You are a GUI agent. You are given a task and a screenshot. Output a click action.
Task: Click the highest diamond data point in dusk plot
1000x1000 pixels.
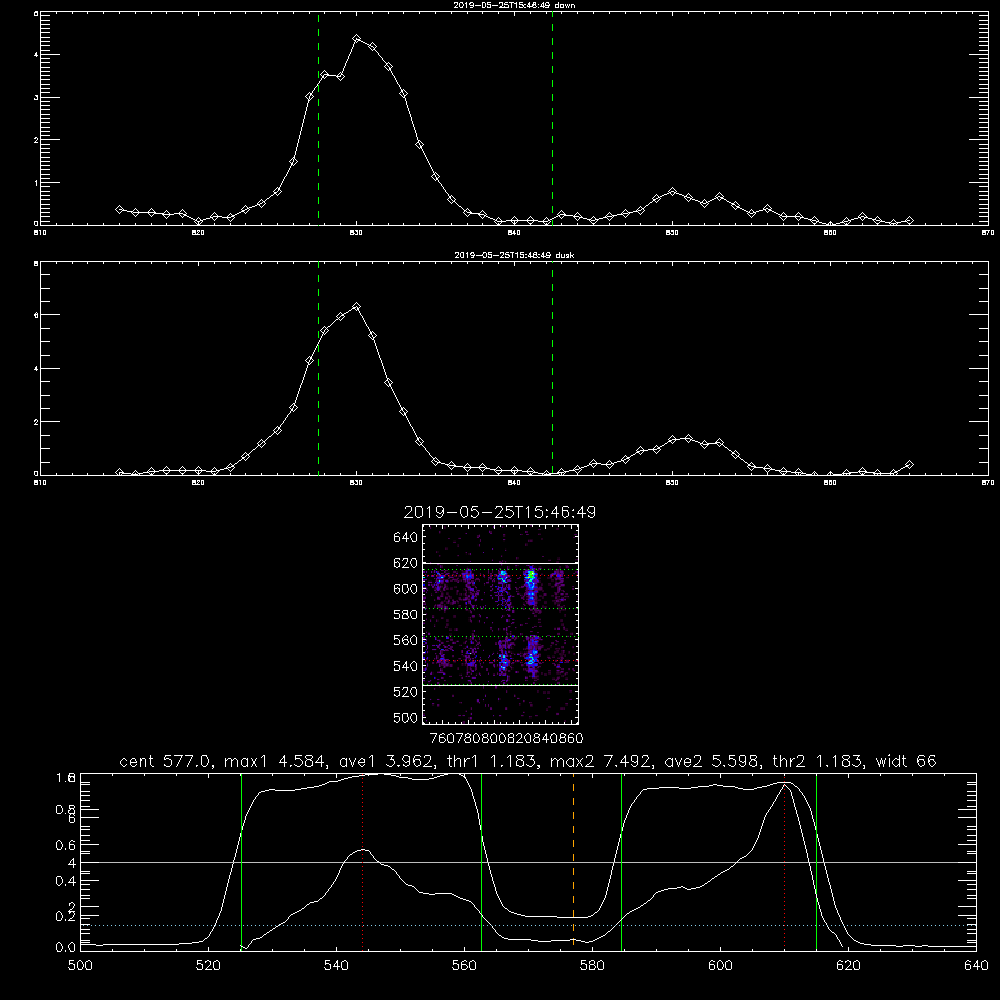coord(357,307)
